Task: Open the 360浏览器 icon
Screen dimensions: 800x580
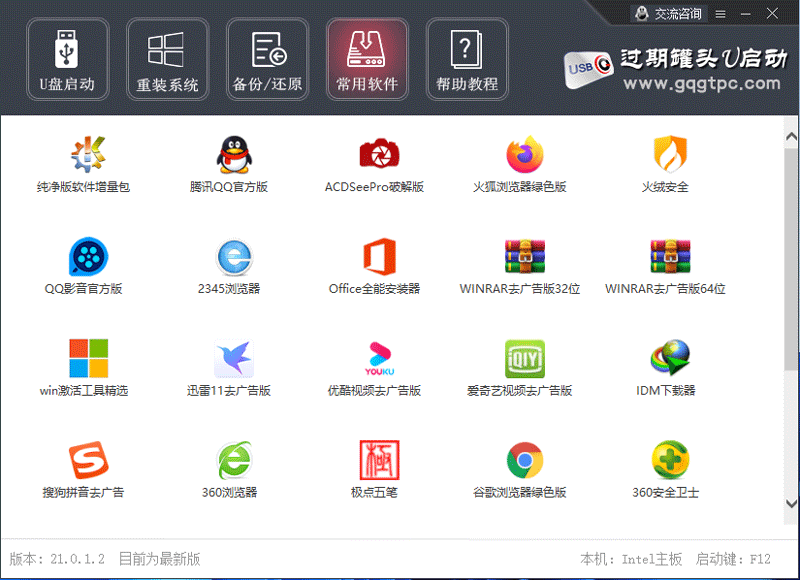Action: (234, 460)
